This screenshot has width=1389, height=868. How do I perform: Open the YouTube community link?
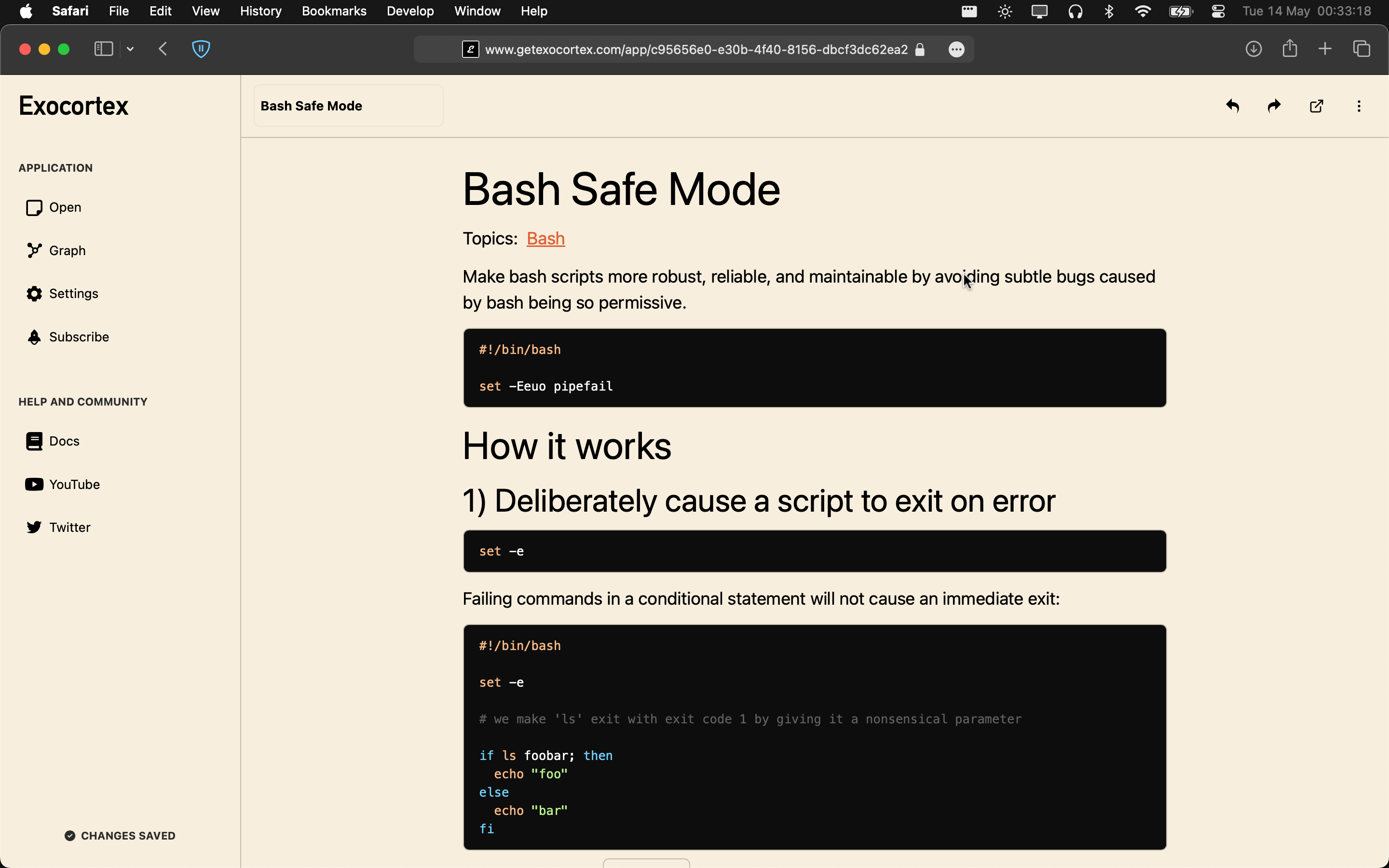(62, 485)
